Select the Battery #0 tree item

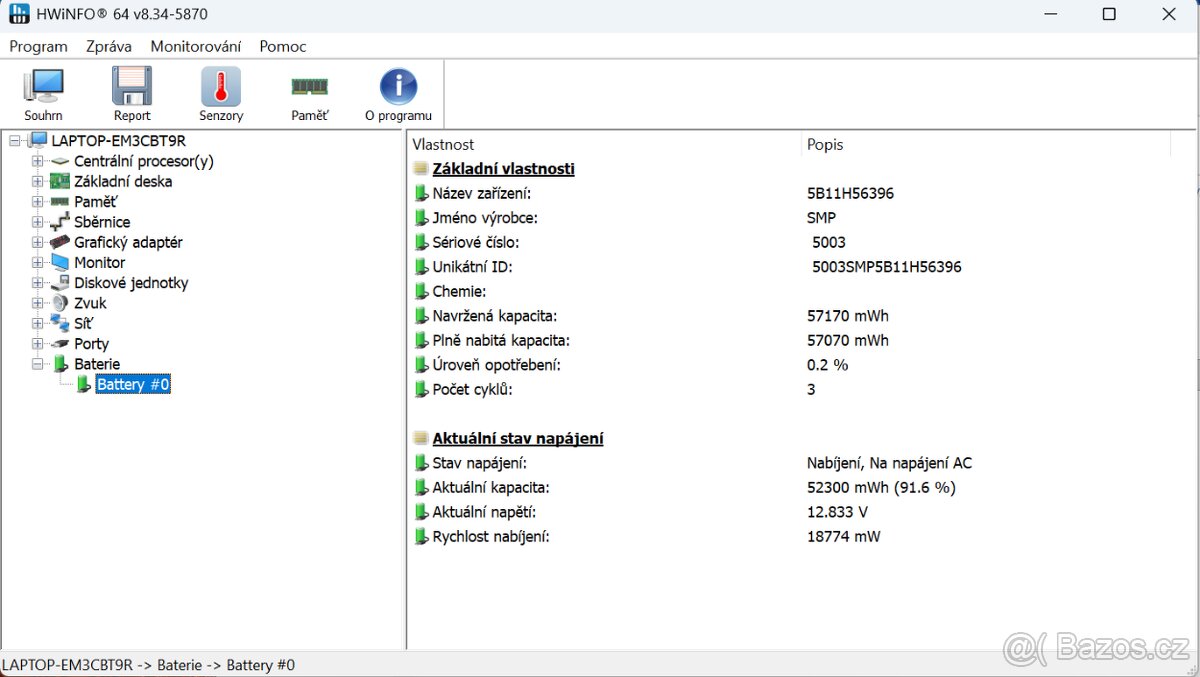133,384
